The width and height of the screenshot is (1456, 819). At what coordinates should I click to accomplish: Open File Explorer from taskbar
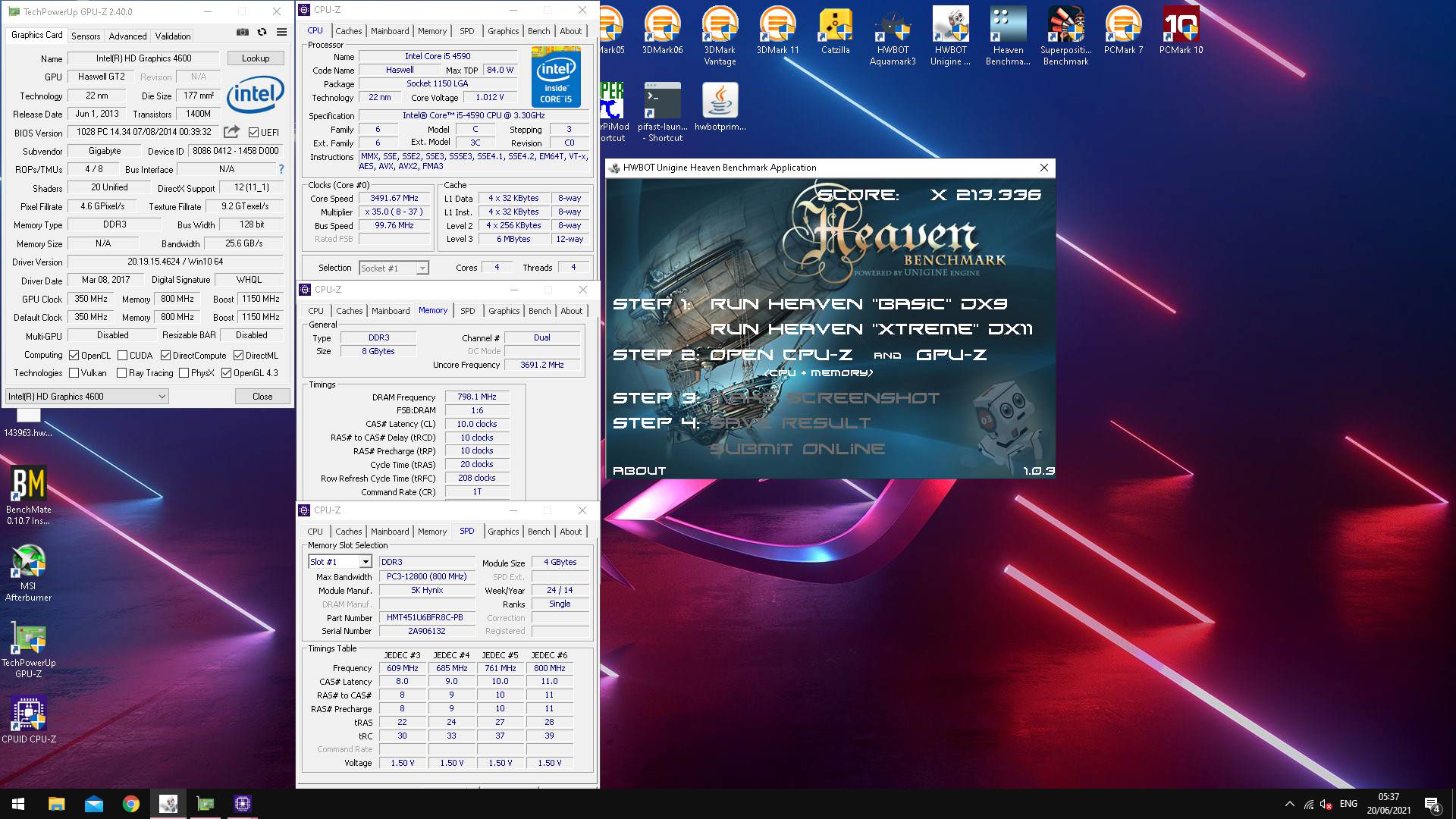pos(56,804)
